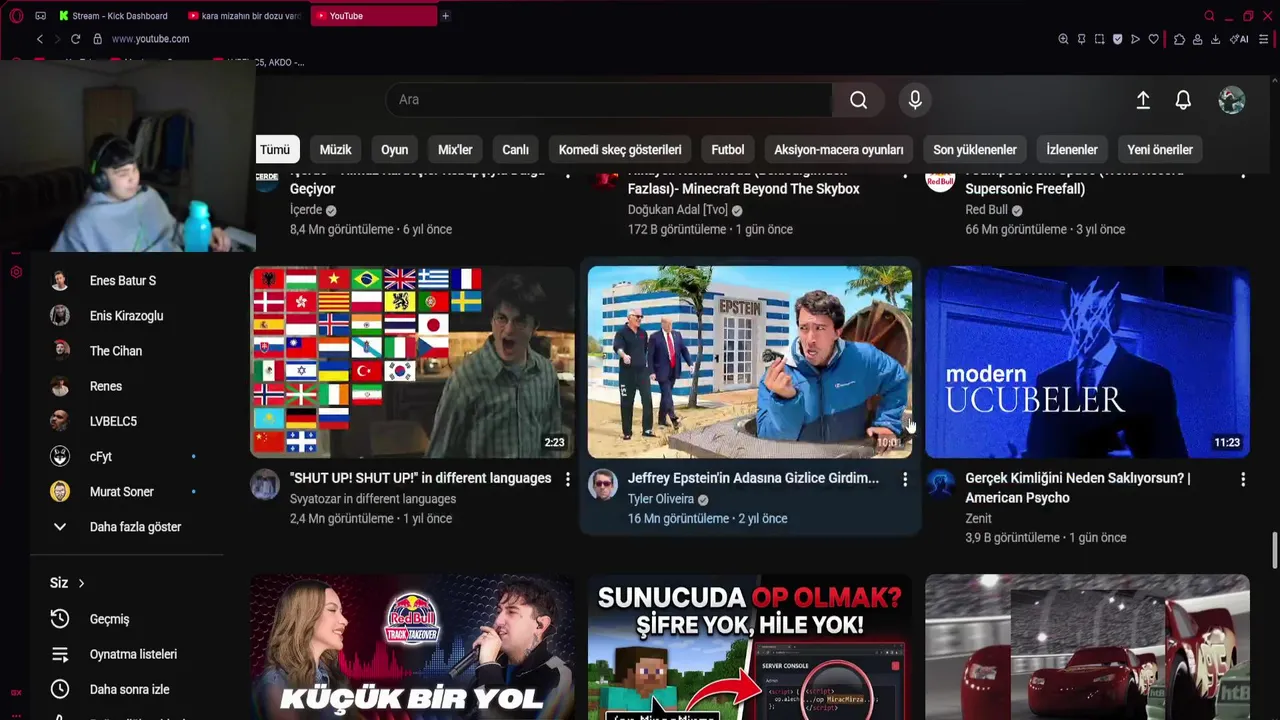The image size is (1280, 720).
Task: Click the YouTube search field Ara
Action: click(x=609, y=100)
